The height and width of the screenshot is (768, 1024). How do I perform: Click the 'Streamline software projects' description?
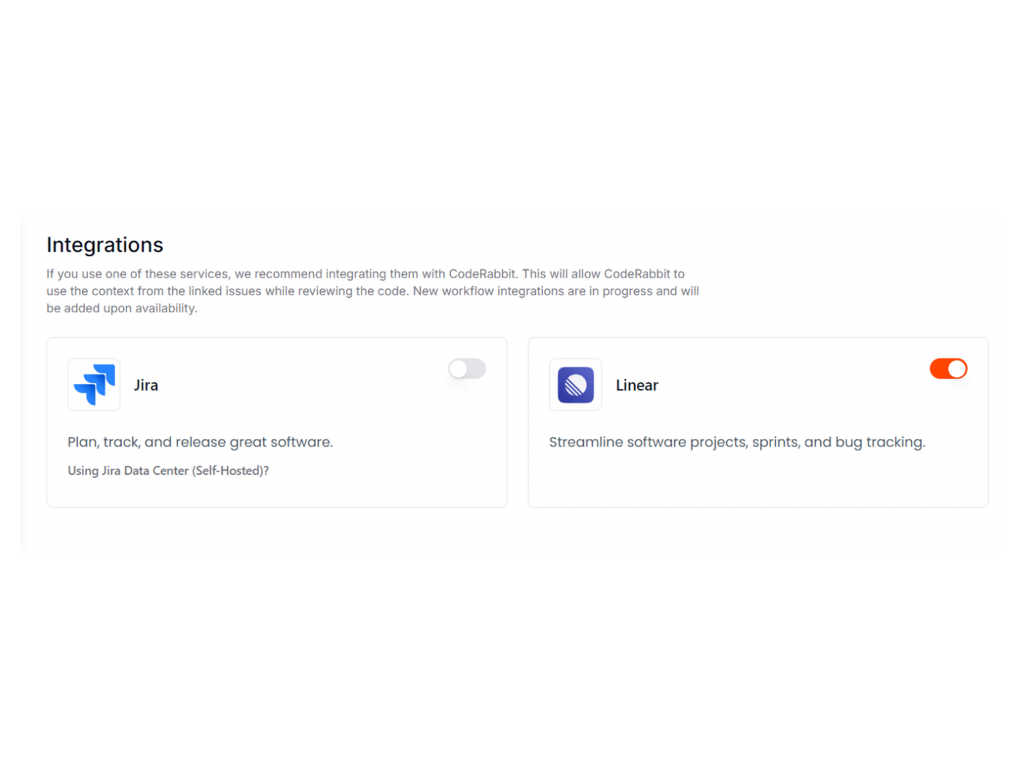coord(737,442)
